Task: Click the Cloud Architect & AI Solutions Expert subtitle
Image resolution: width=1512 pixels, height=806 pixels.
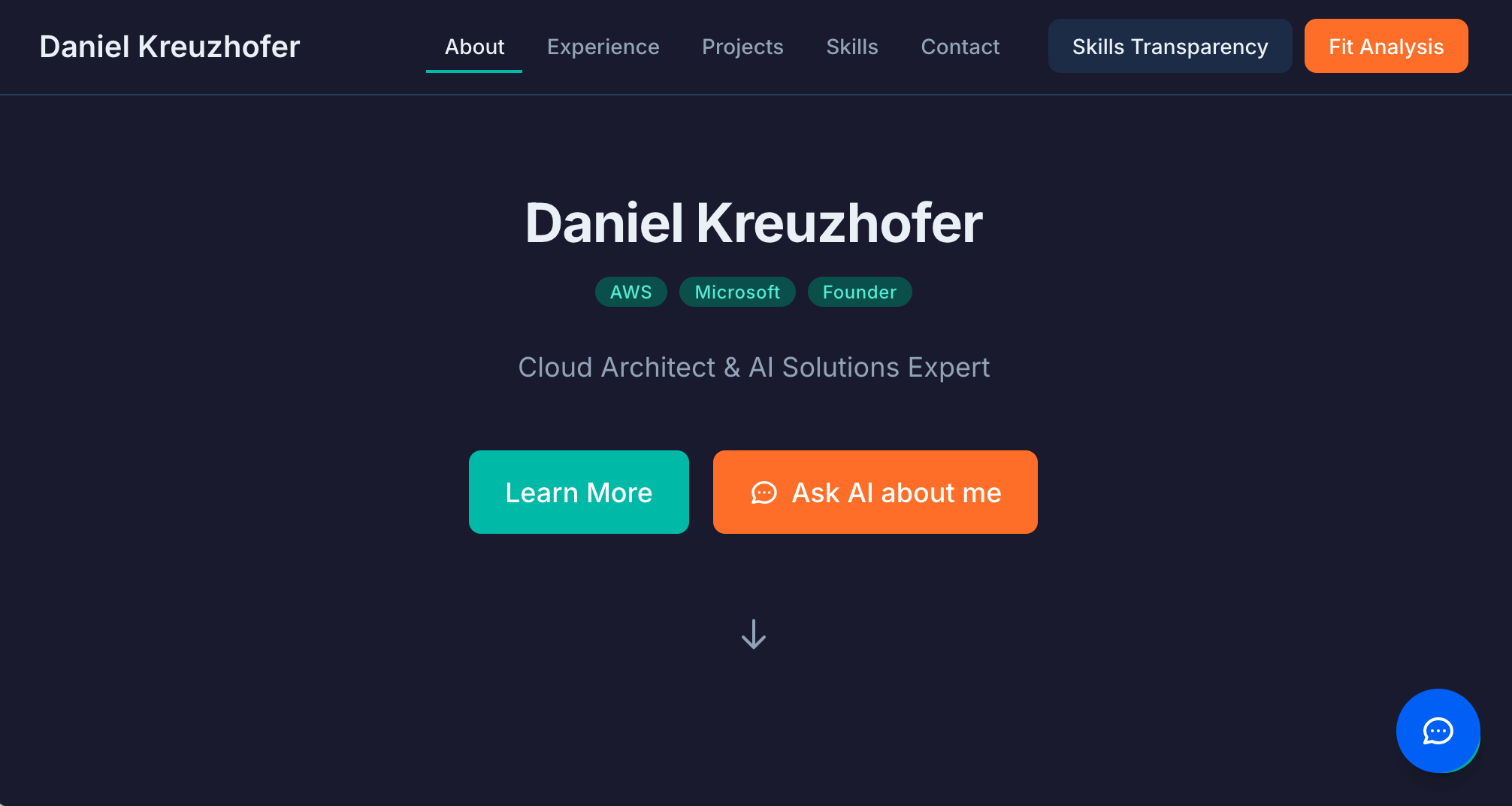Action: [754, 368]
